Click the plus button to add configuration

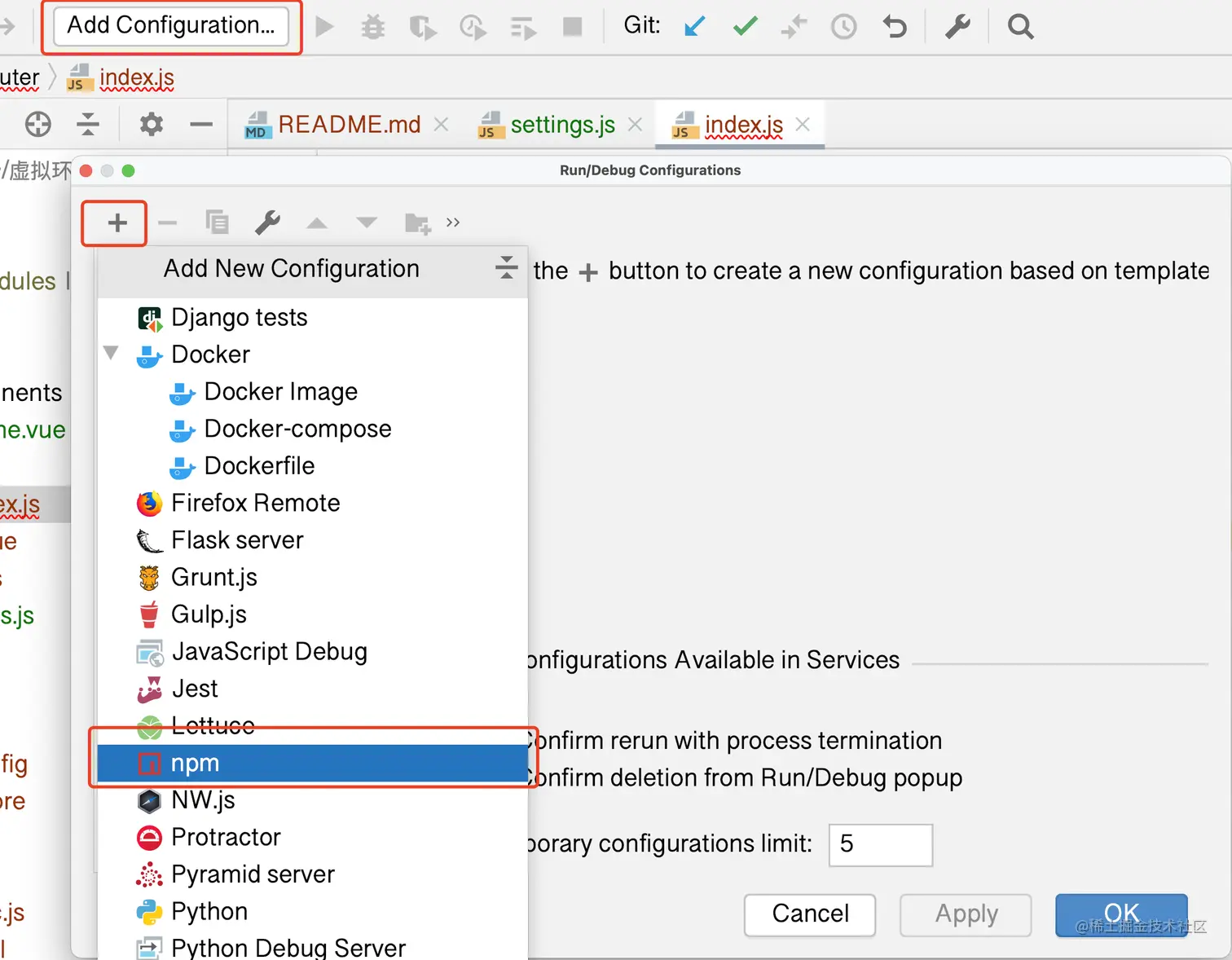117,223
